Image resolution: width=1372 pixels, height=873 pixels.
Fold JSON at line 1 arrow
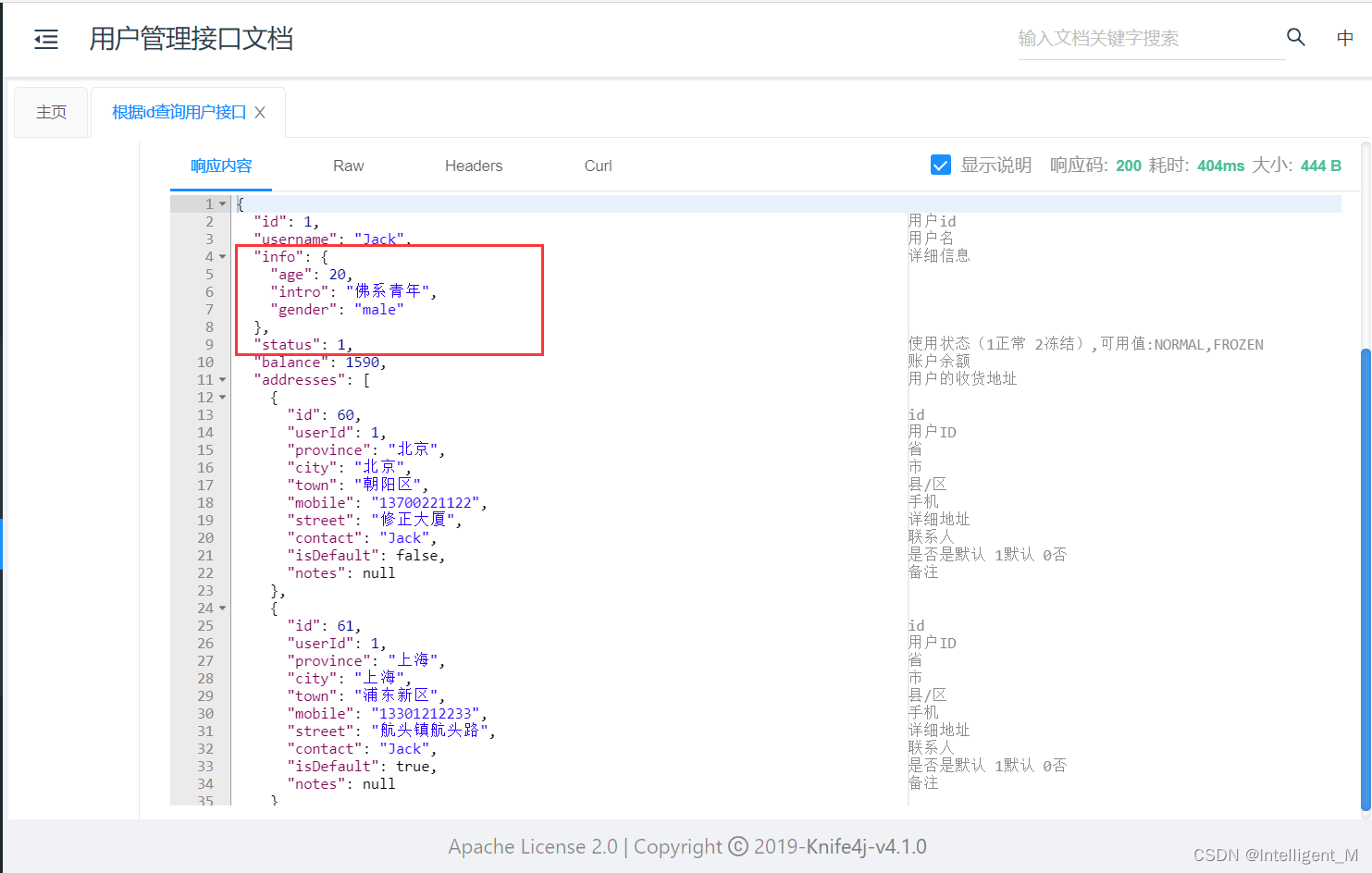pos(222,203)
